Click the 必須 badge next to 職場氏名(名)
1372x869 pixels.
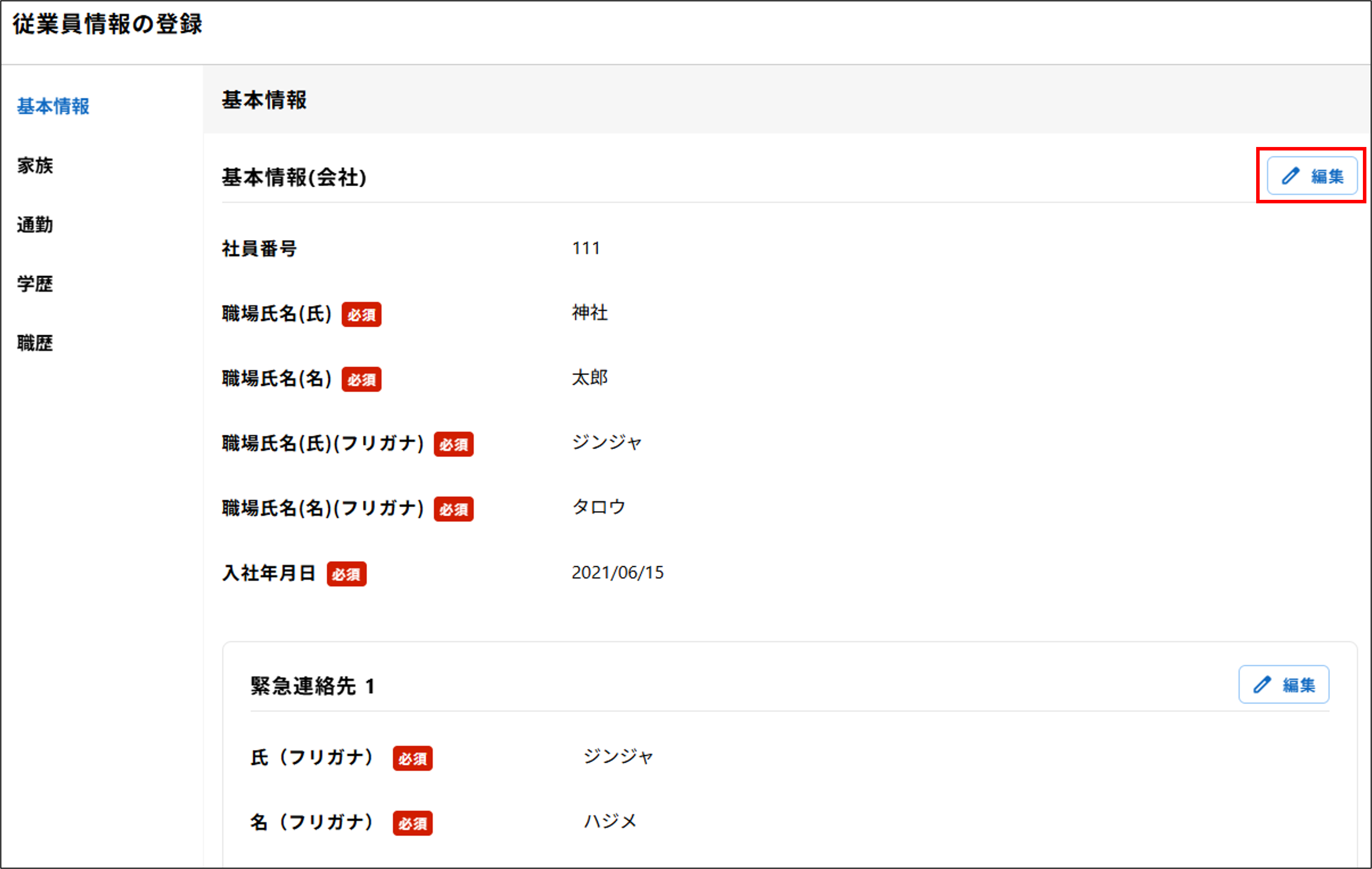(360, 379)
